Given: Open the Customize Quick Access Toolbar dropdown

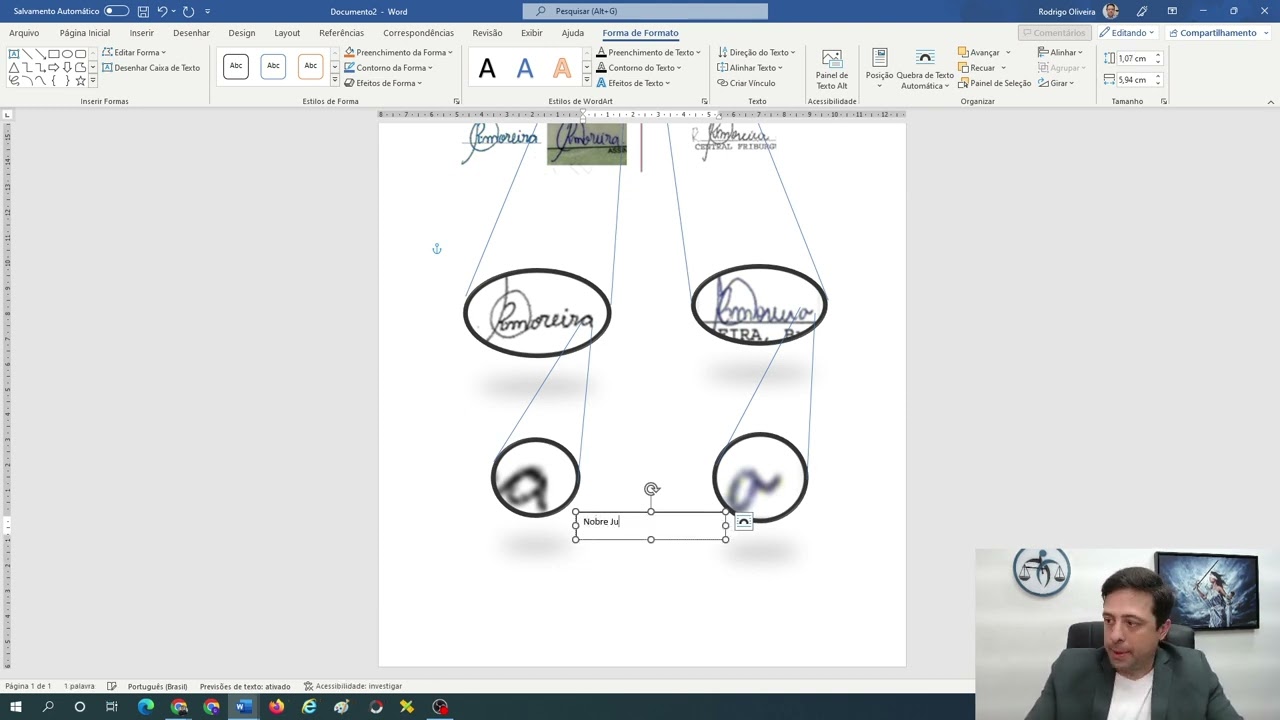Looking at the screenshot, I should point(207,11).
